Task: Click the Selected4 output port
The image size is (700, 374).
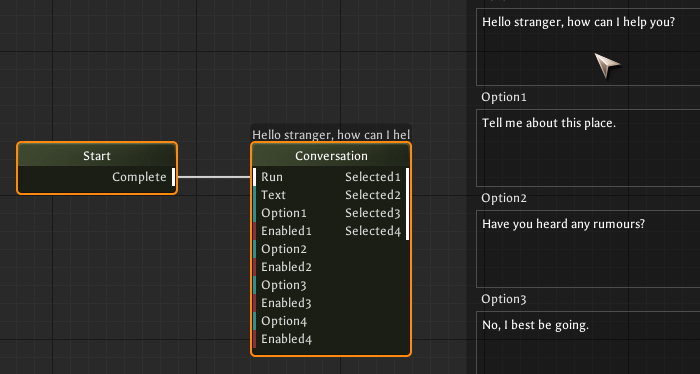Action: (x=408, y=231)
